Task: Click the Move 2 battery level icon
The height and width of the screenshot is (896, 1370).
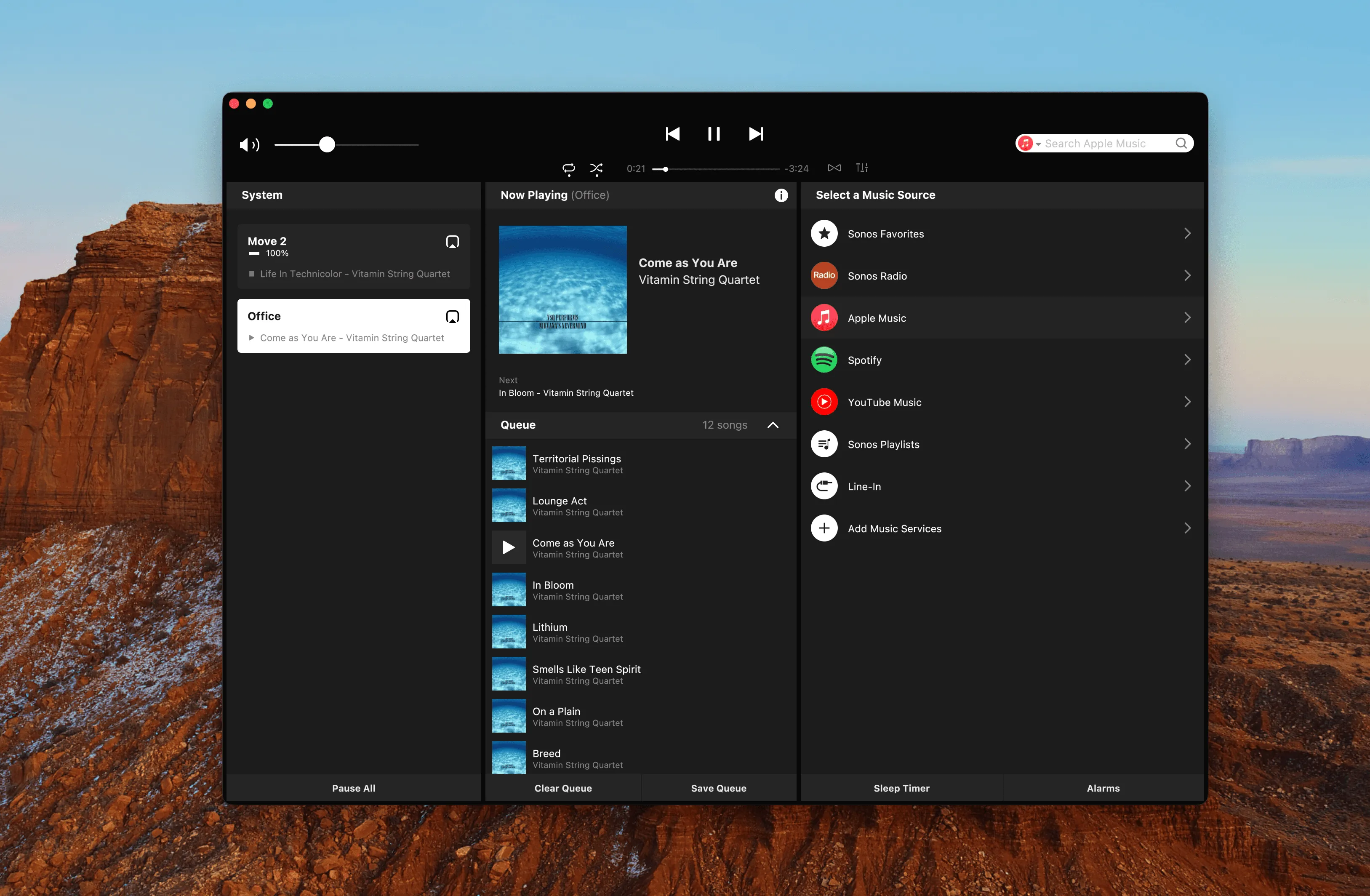Action: (254, 253)
